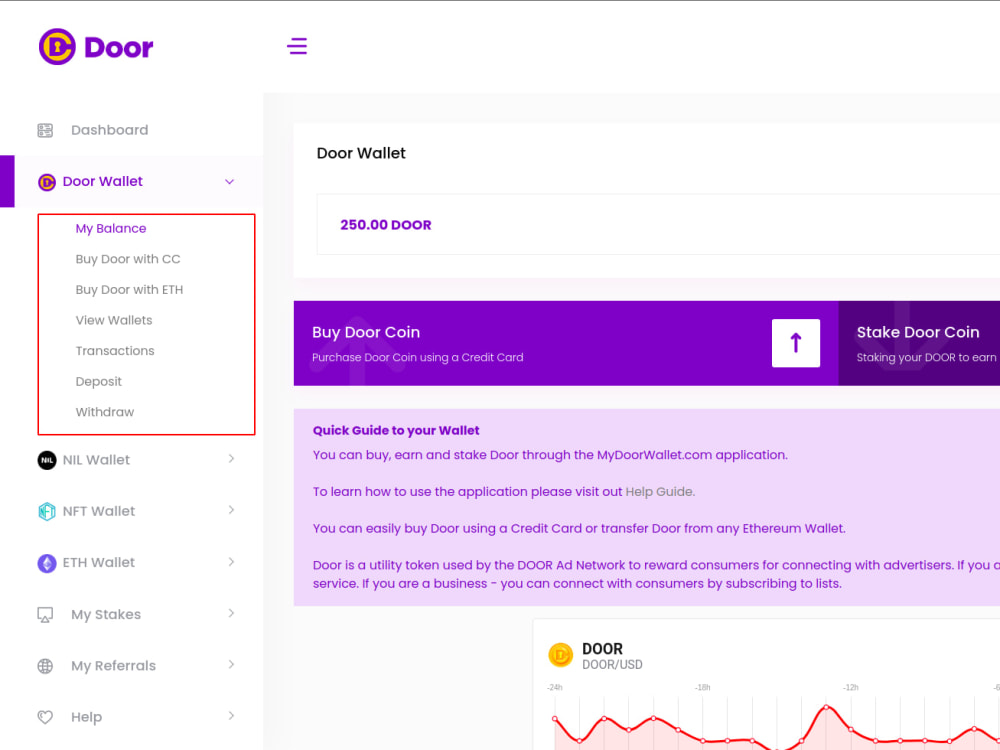
Task: Expand the My Stakes chevron
Action: (231, 613)
